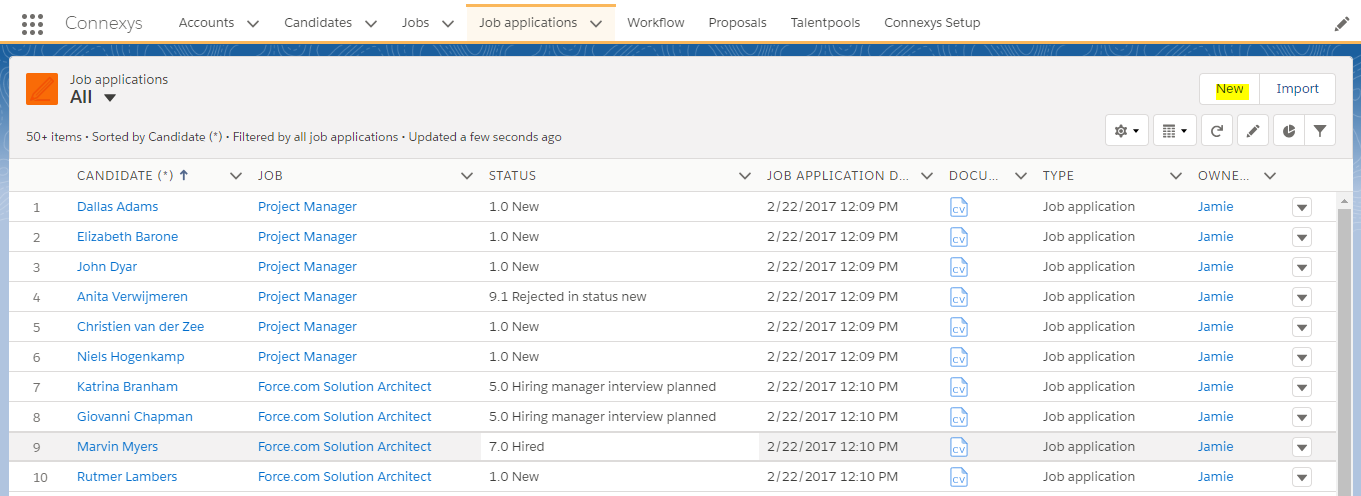Open row actions menu for John Dyar
1361x496 pixels.
coord(1302,267)
